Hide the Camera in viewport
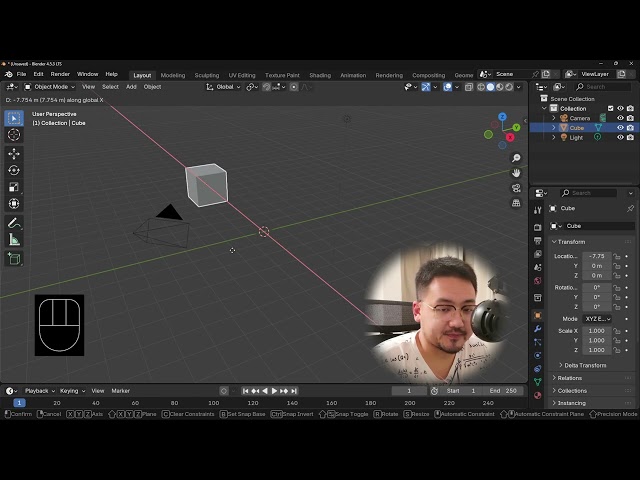The height and width of the screenshot is (480, 640). [620, 118]
